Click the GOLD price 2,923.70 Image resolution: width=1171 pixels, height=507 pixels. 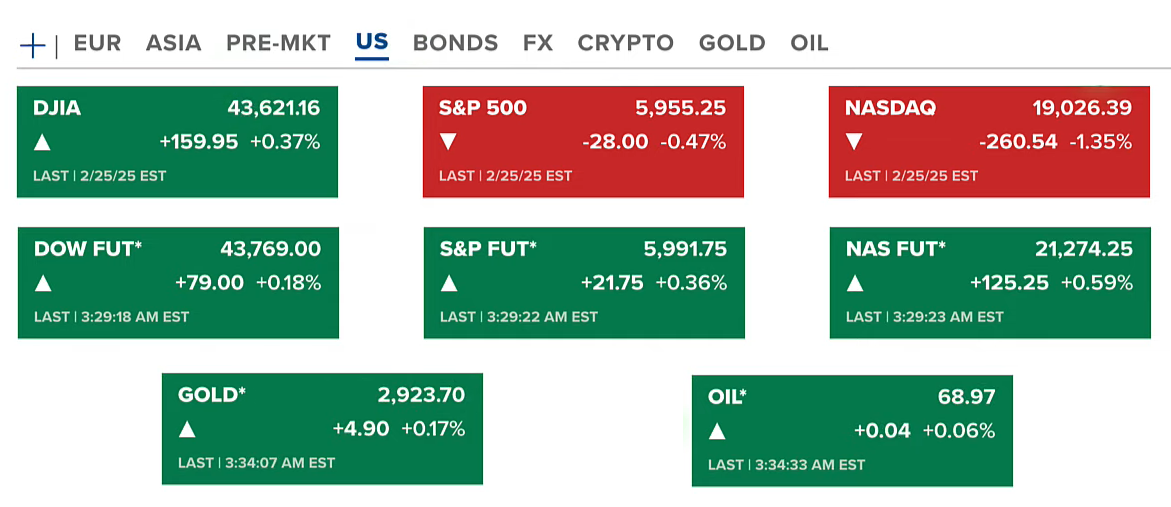click(421, 395)
